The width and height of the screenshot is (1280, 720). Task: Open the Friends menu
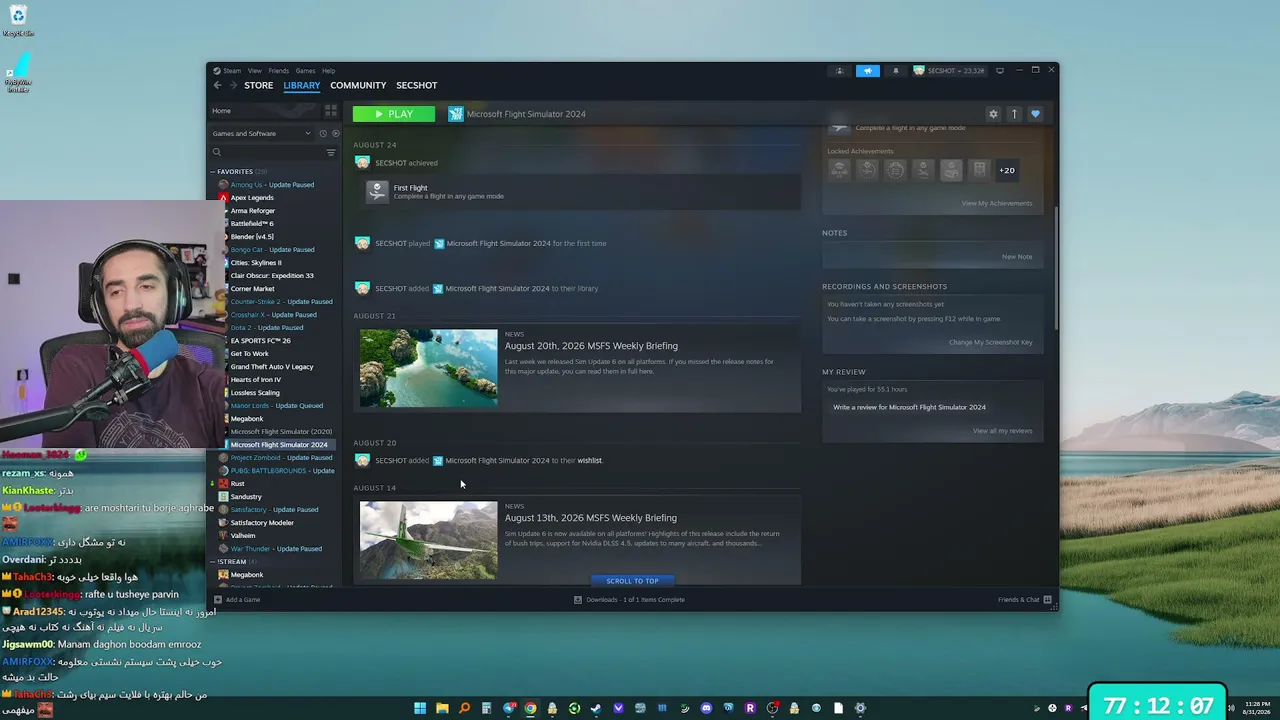click(x=278, y=71)
